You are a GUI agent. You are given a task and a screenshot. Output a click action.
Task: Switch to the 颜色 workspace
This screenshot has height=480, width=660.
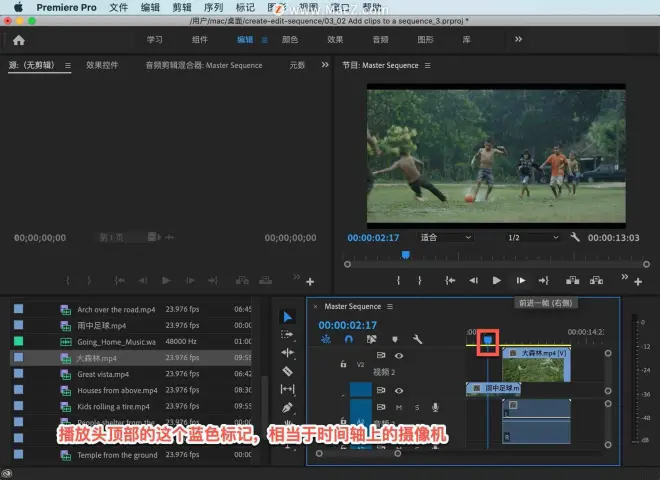click(x=290, y=40)
